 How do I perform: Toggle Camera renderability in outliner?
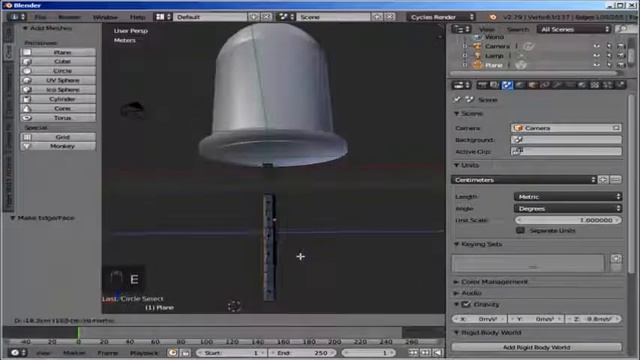[x=621, y=46]
